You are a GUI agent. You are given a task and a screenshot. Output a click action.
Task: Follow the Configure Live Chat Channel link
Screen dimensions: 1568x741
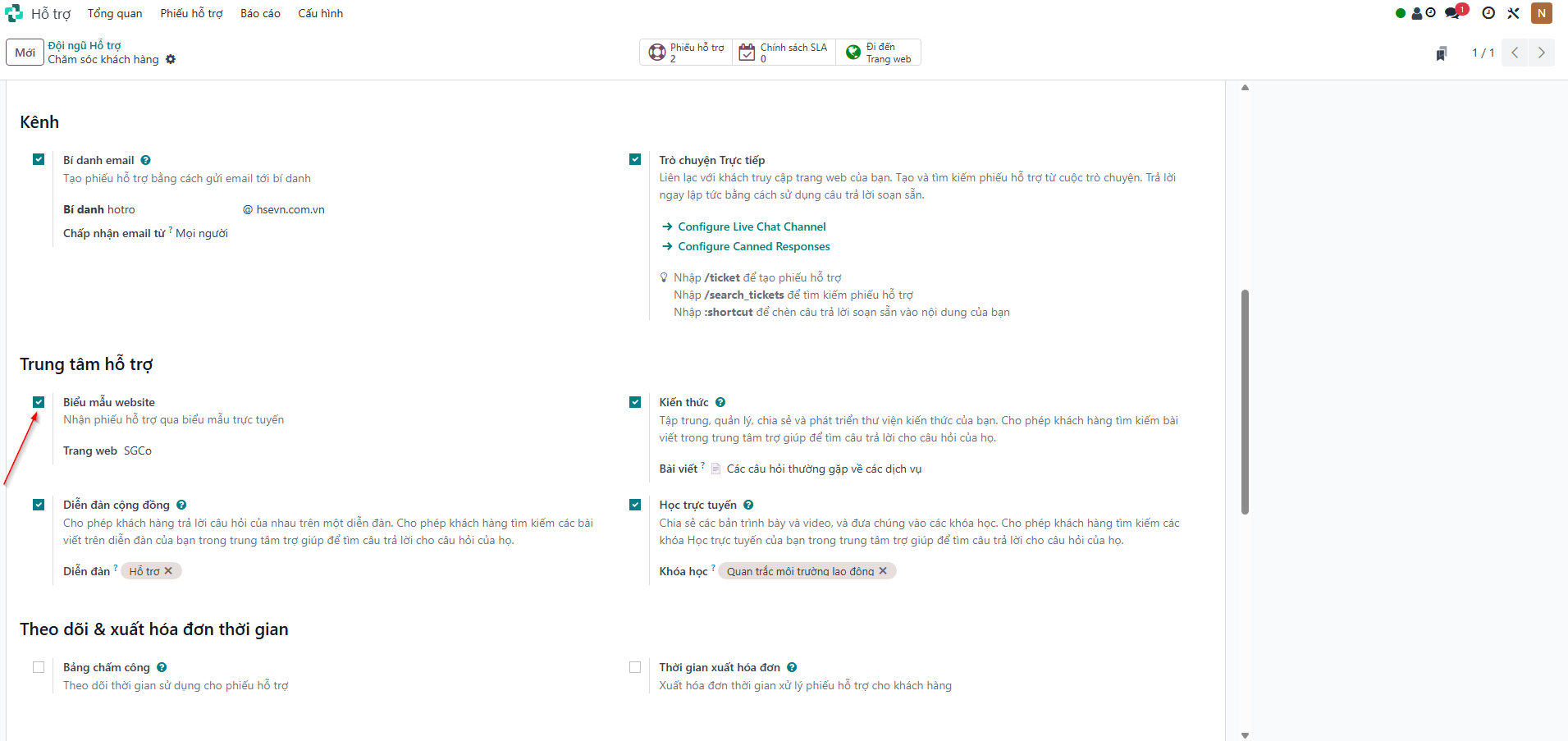coord(752,226)
